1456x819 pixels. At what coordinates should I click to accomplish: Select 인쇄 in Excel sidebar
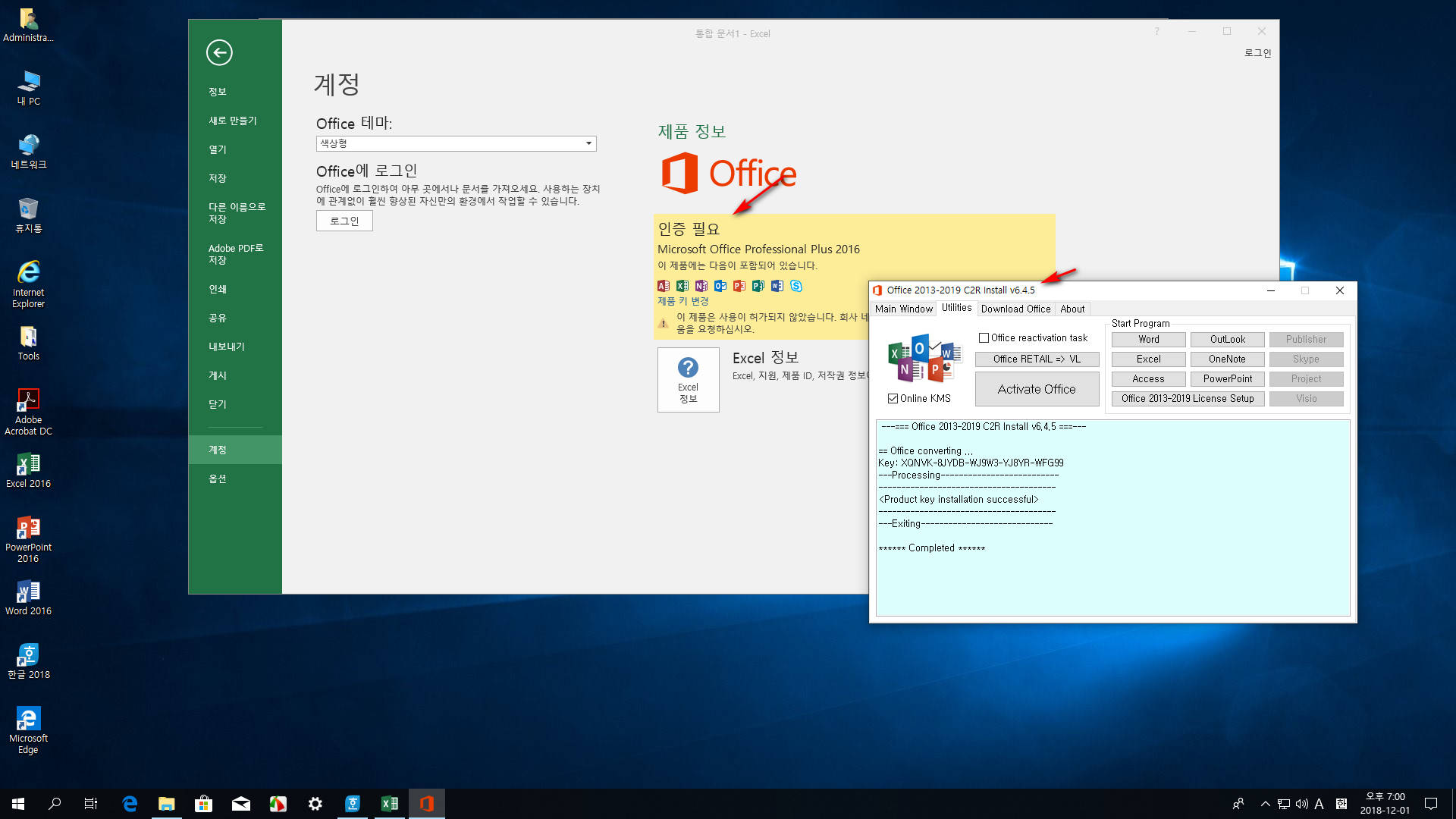(235, 289)
